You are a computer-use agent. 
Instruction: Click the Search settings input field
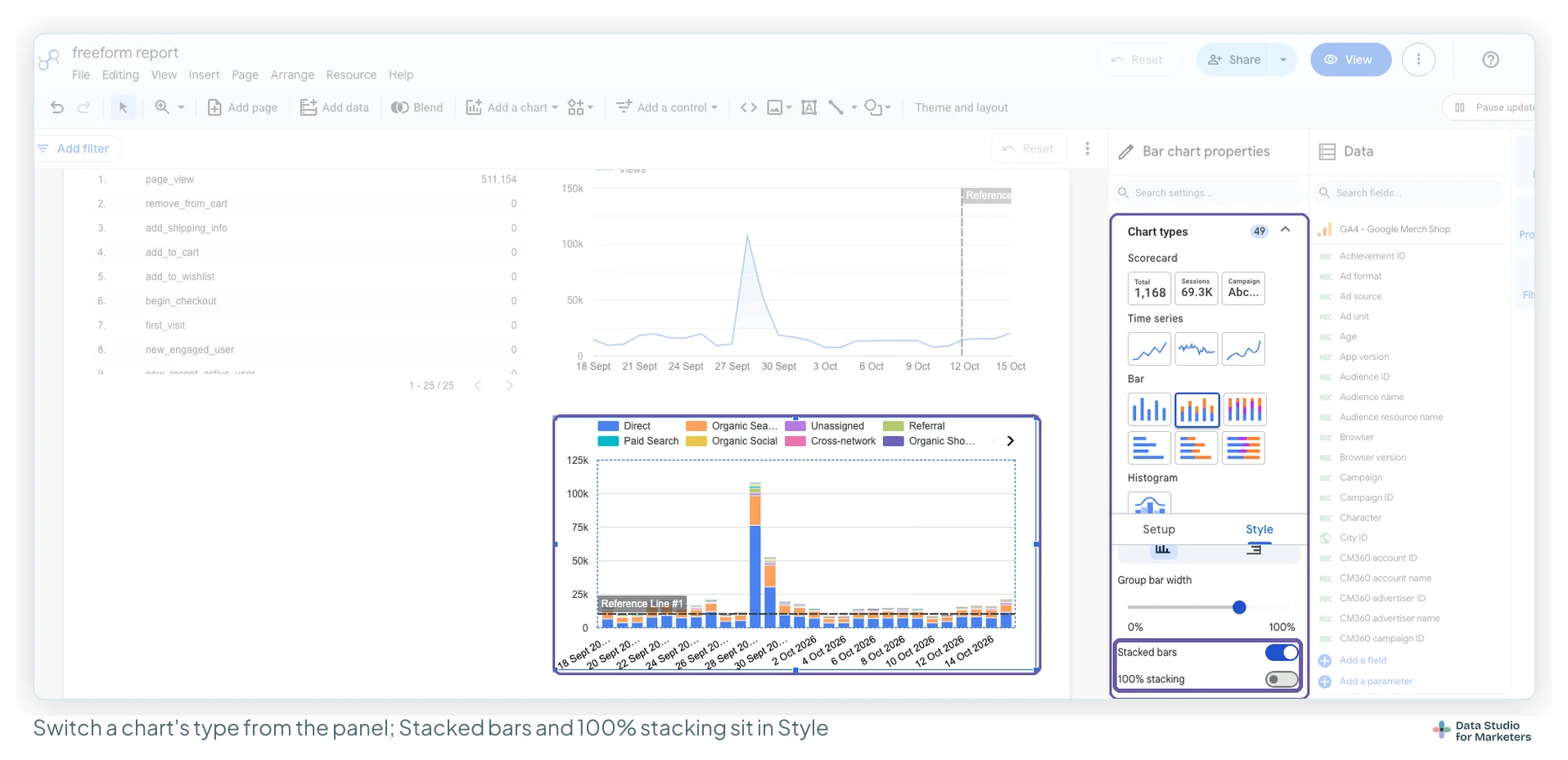[x=1210, y=193]
